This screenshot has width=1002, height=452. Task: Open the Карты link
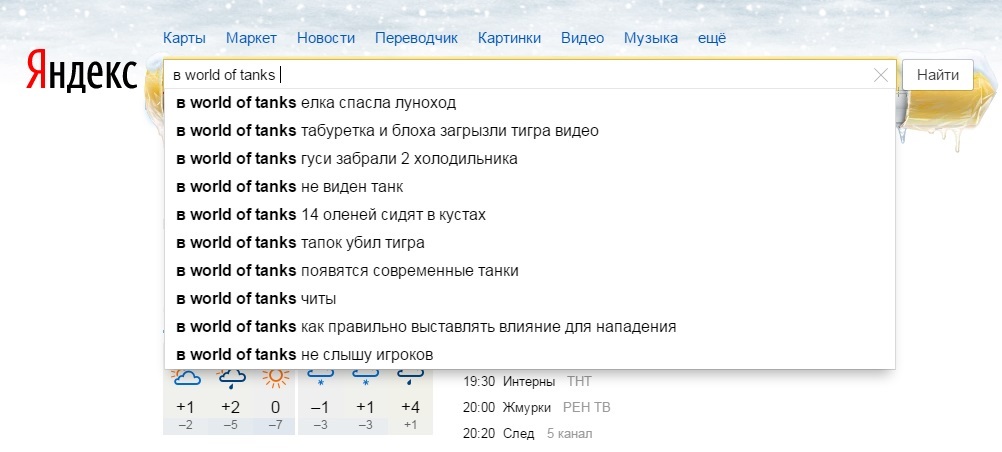click(x=184, y=38)
